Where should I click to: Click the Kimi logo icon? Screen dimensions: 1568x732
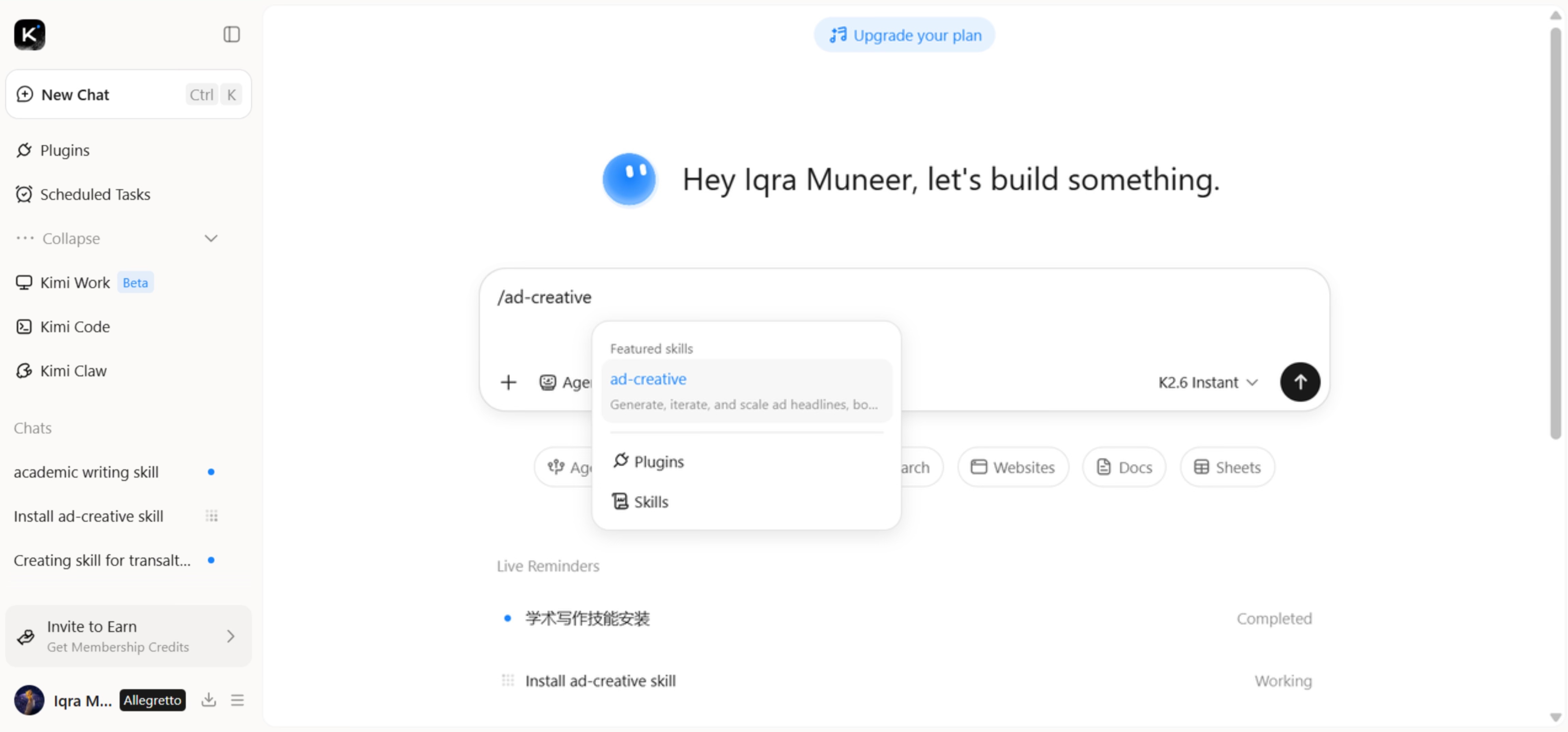[x=29, y=35]
